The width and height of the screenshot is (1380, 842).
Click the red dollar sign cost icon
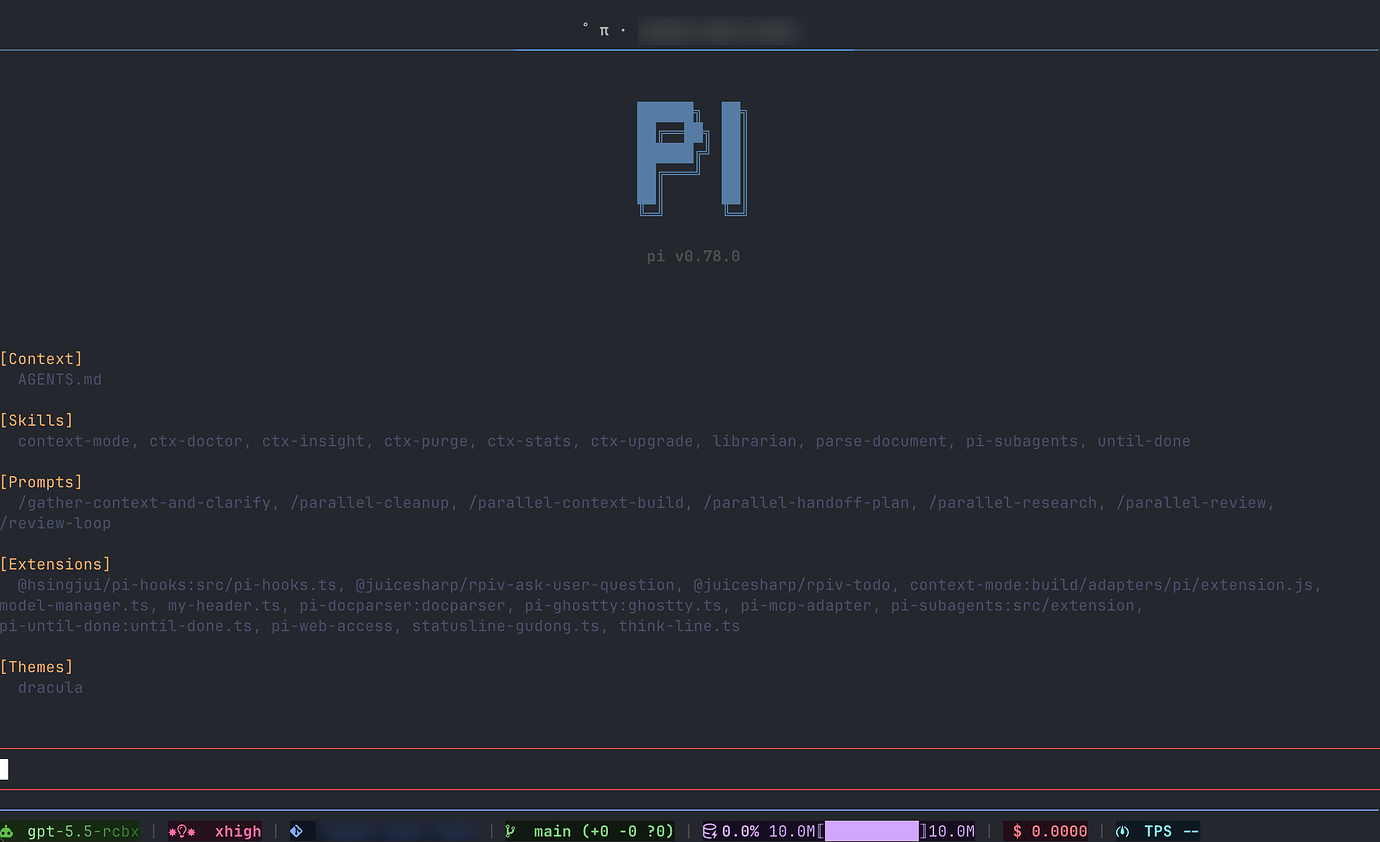[1018, 831]
